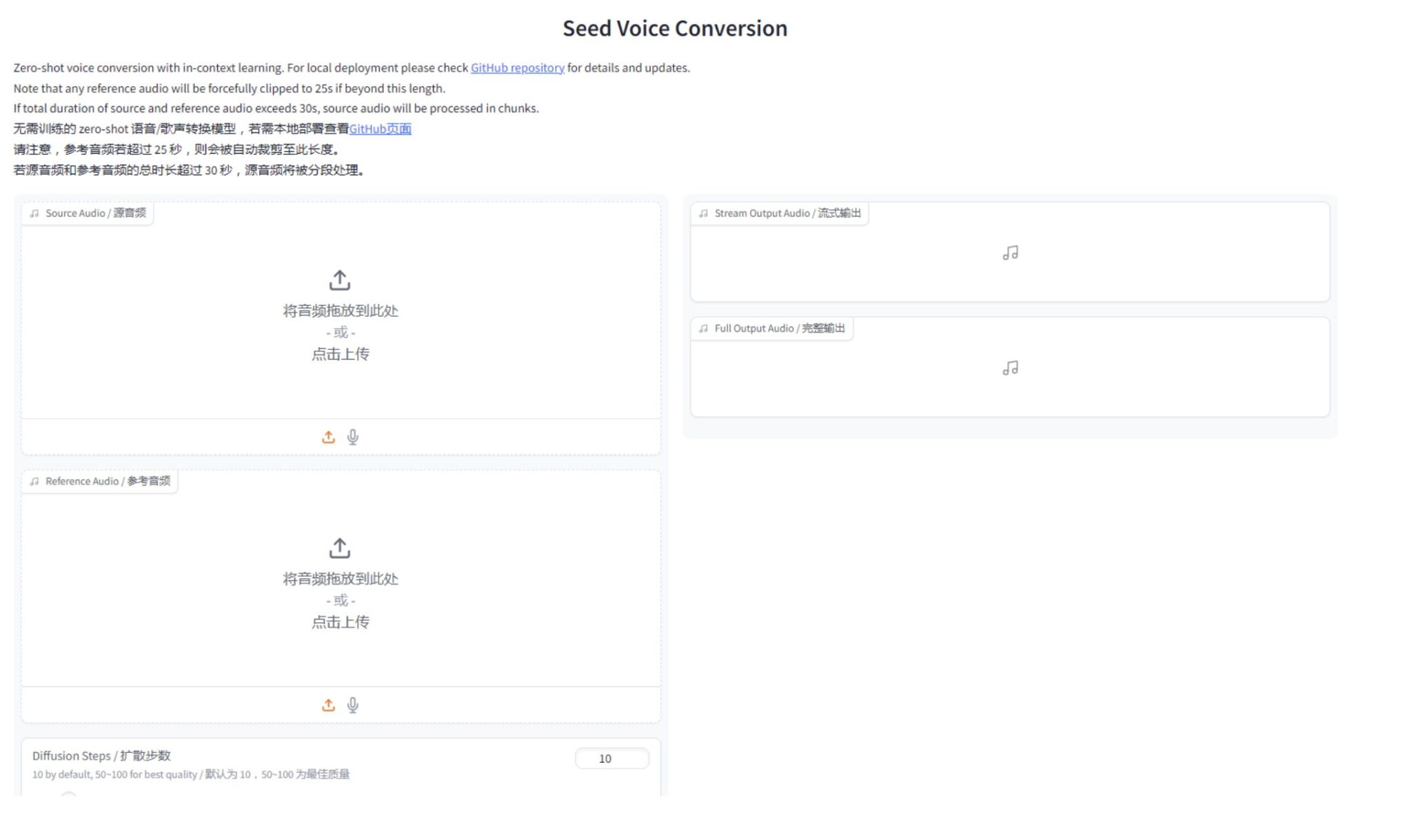Switch Source Audio to microphone recording
1412x840 pixels.
pyautogui.click(x=352, y=438)
